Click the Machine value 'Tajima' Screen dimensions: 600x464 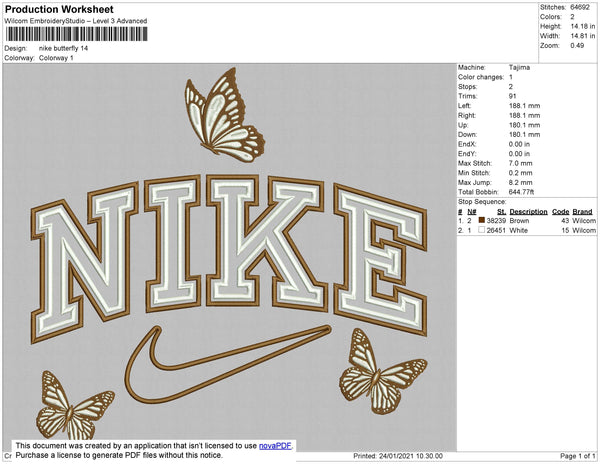coord(519,67)
